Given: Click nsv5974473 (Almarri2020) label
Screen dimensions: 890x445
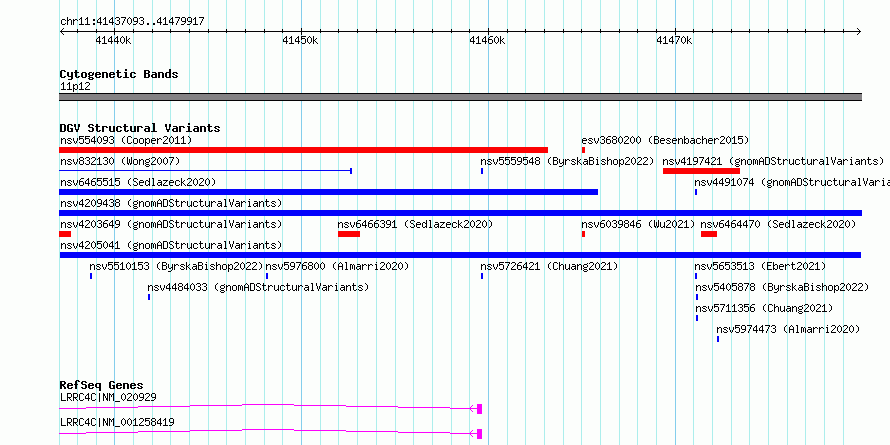Looking at the screenshot, I should tap(788, 329).
